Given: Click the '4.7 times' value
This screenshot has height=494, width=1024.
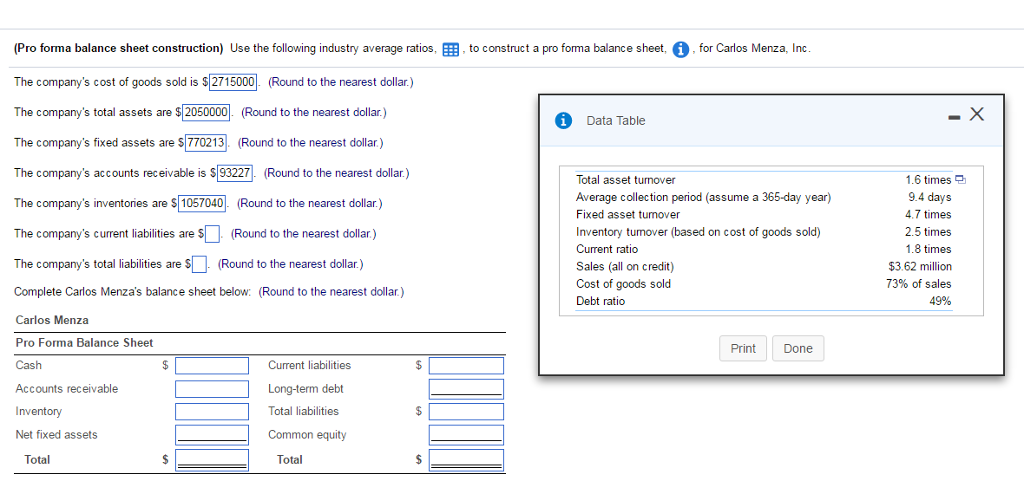Looking at the screenshot, I should pos(928,214).
